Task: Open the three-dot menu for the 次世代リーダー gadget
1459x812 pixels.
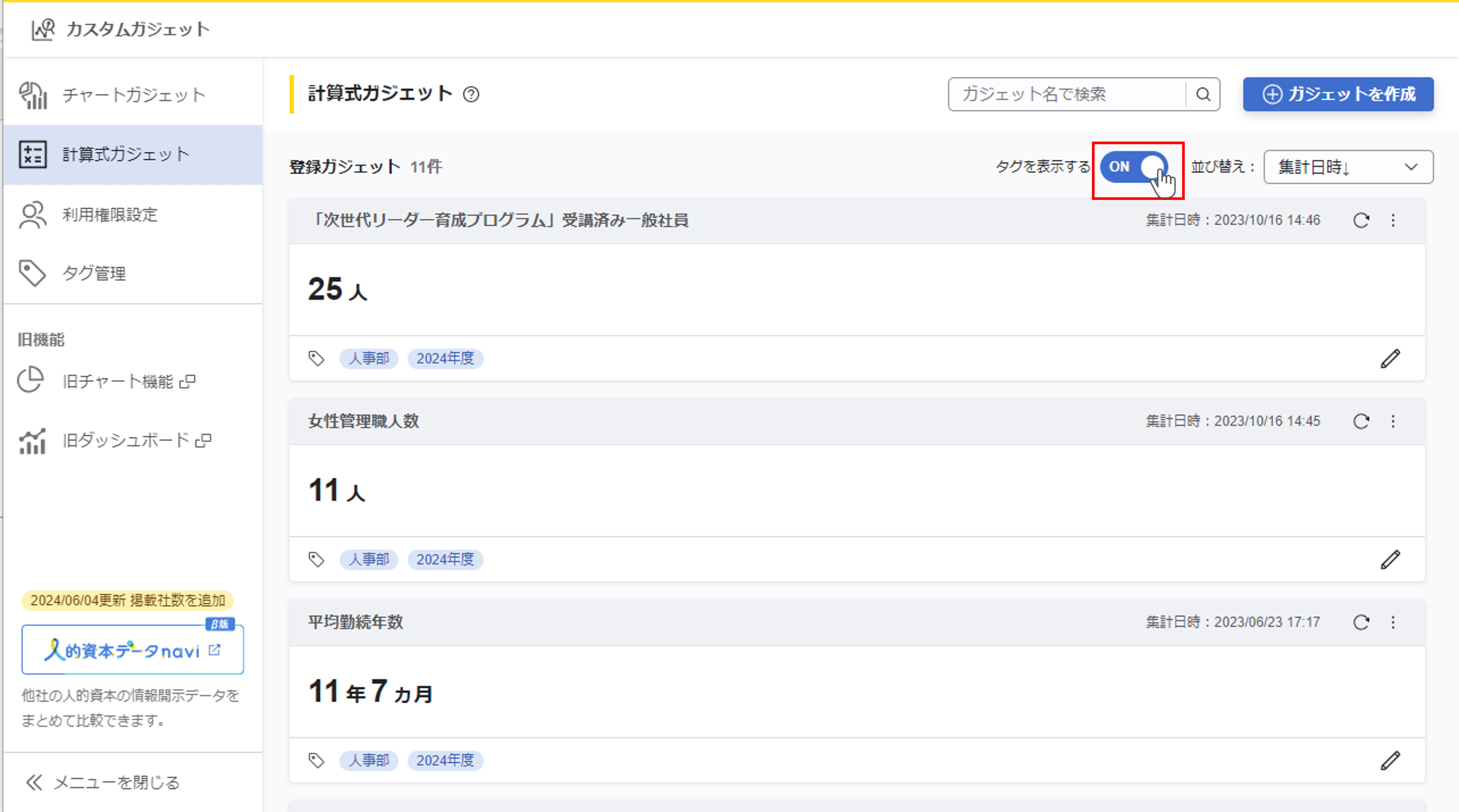Action: [x=1393, y=220]
